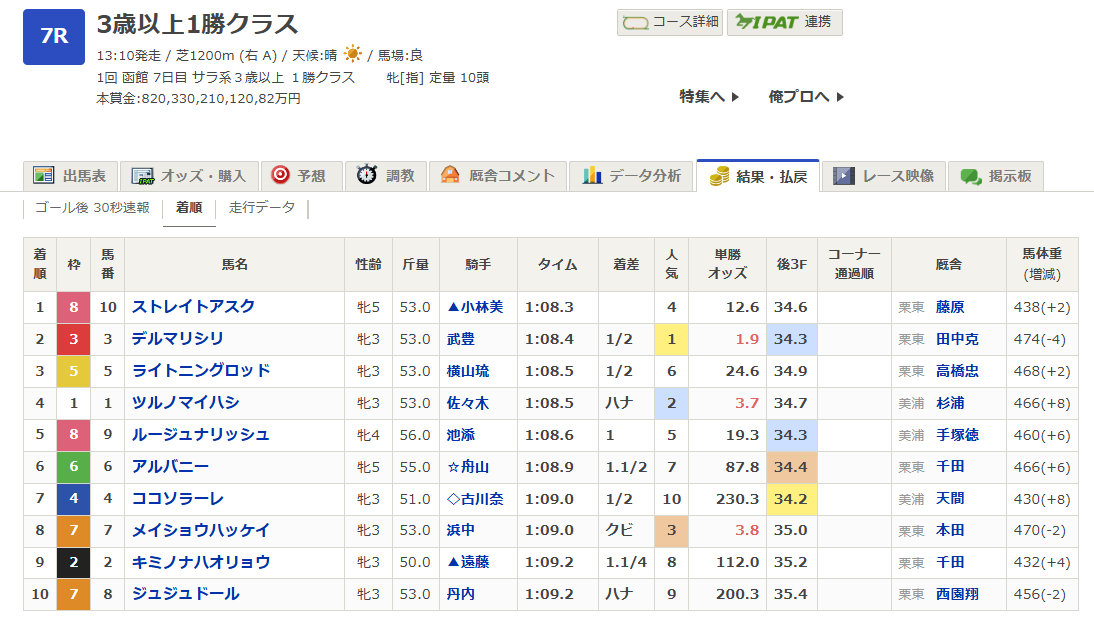Open IPAT 連携 button
The image size is (1094, 631).
pos(784,22)
